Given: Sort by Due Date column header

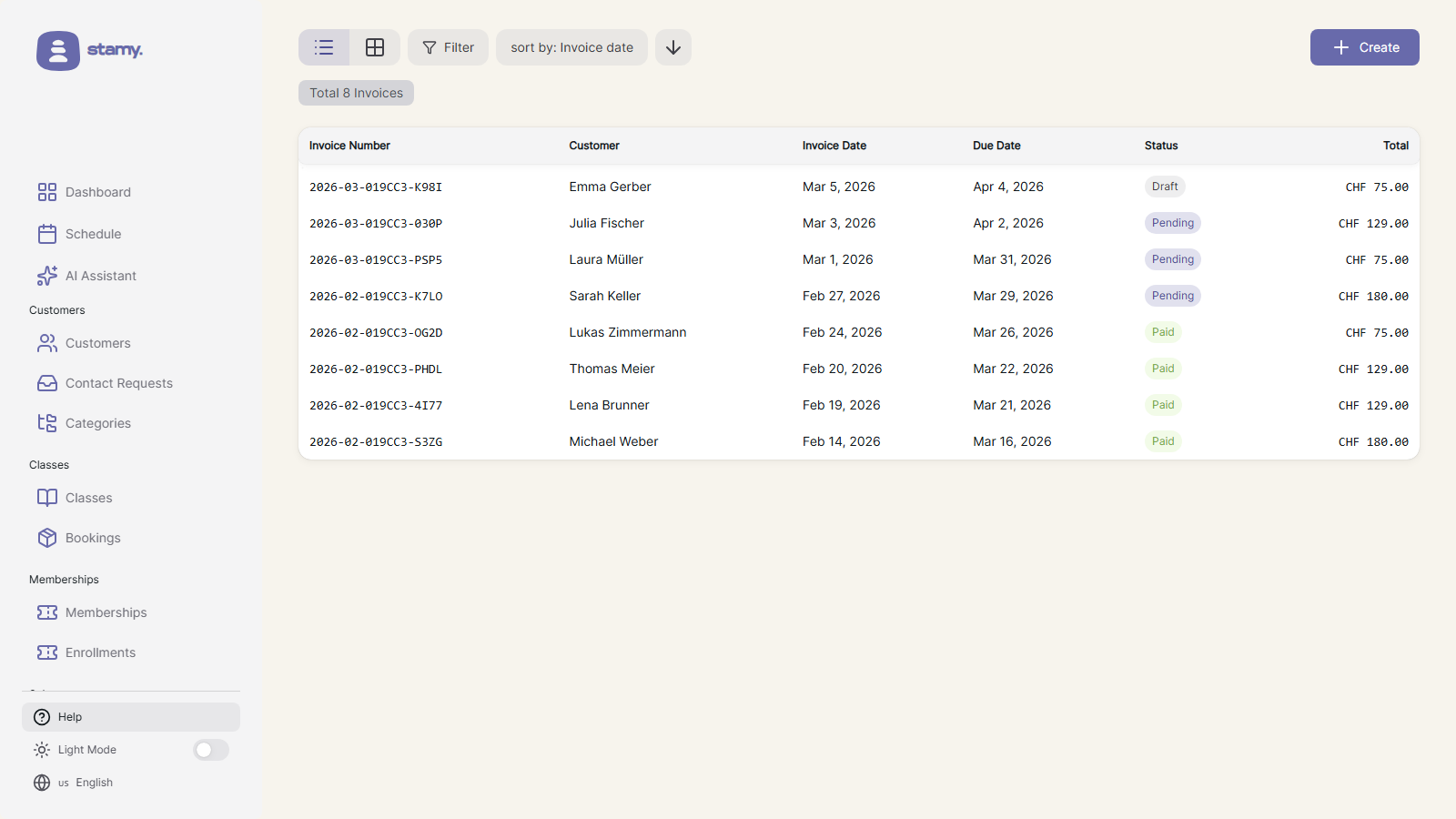Looking at the screenshot, I should coord(996,146).
